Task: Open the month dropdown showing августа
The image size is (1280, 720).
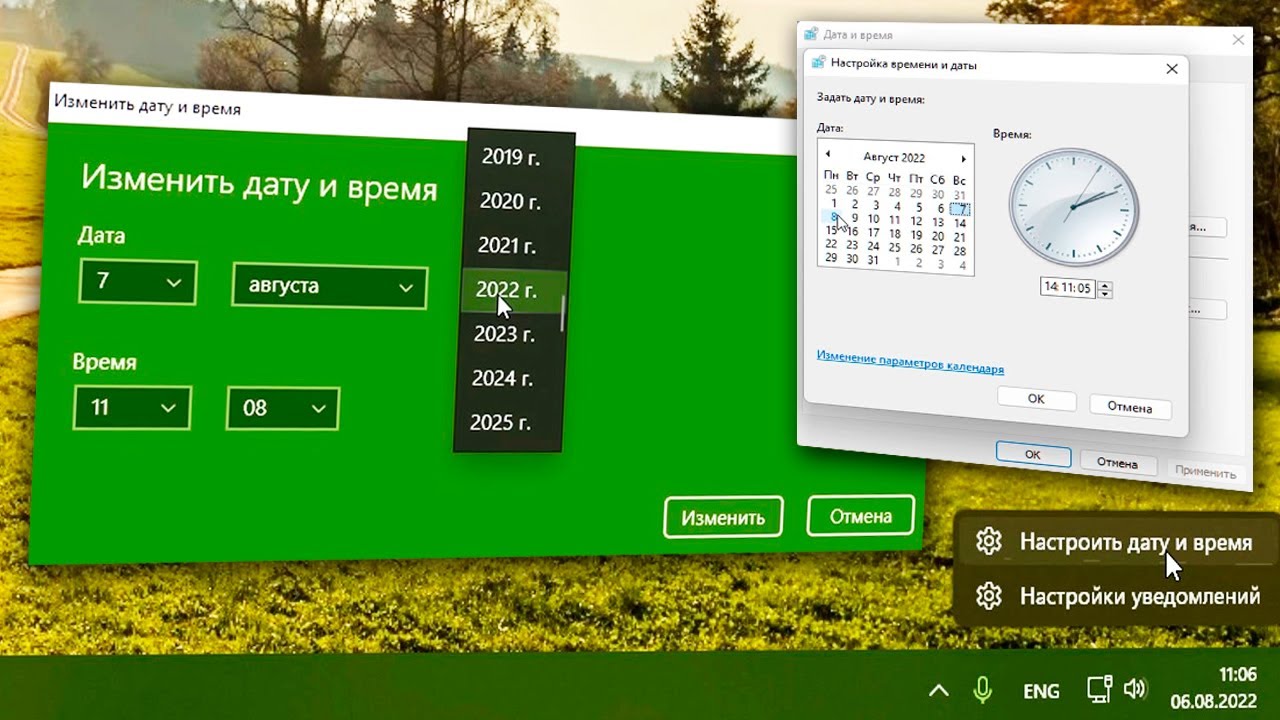Action: point(329,286)
